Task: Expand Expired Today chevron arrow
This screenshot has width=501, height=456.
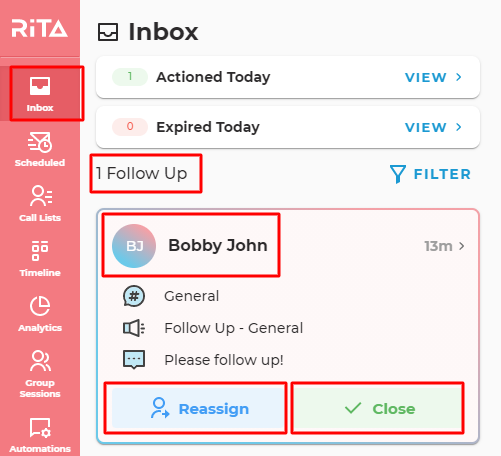Action: pos(459,127)
